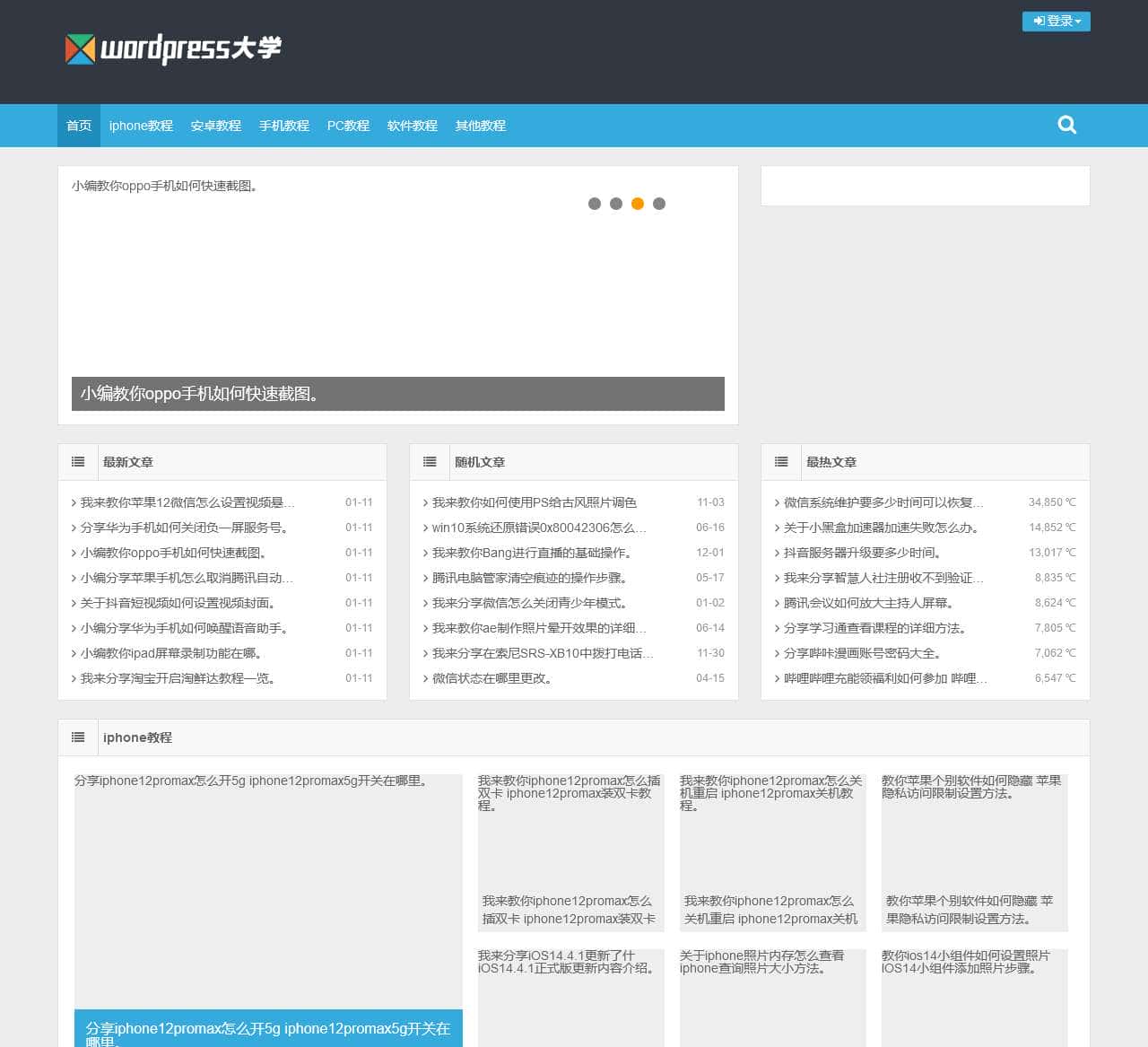
Task: Open the PC教程 navigation tab
Action: click(348, 126)
